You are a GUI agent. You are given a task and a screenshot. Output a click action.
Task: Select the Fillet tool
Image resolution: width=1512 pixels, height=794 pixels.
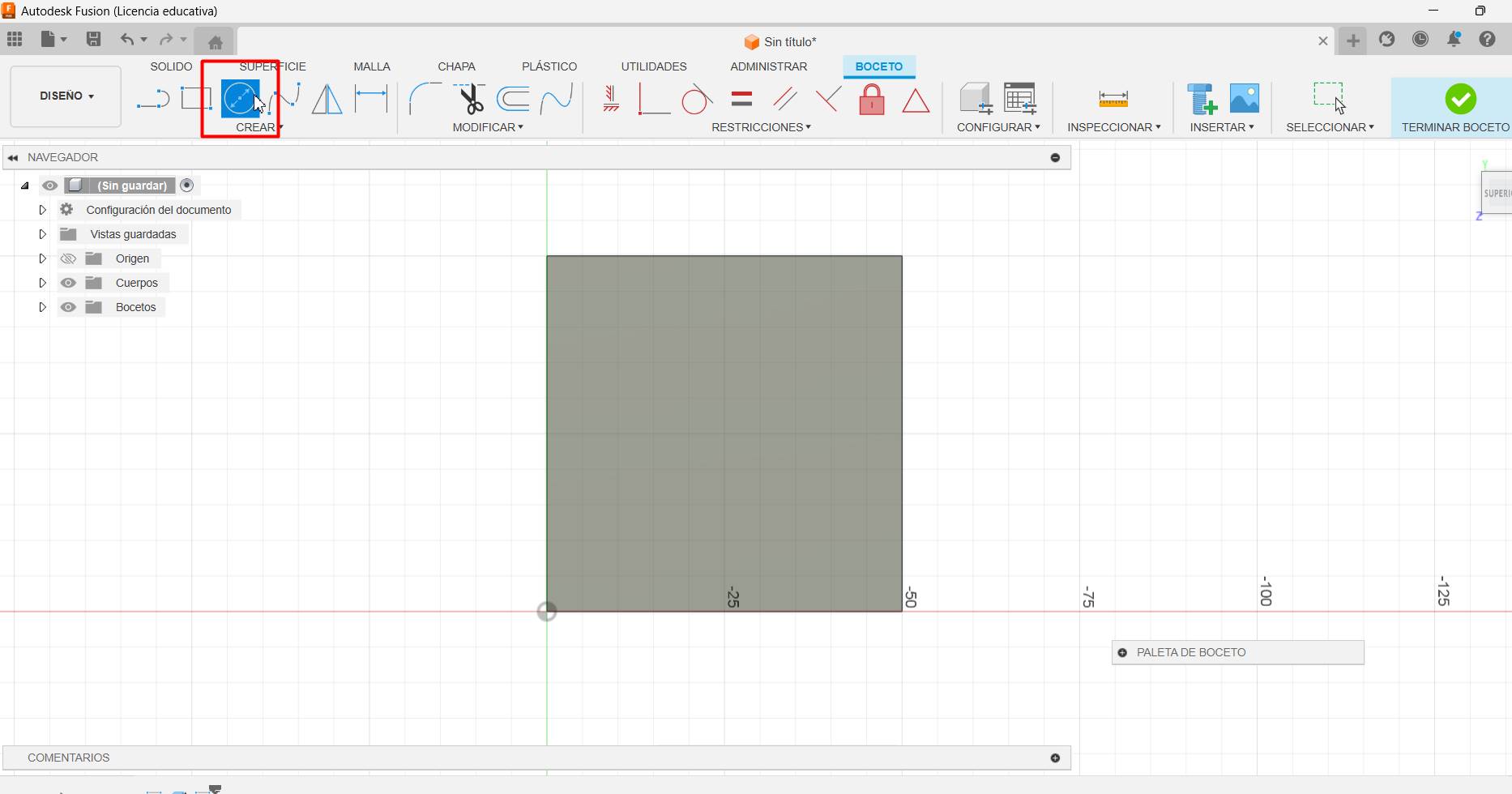click(x=424, y=99)
